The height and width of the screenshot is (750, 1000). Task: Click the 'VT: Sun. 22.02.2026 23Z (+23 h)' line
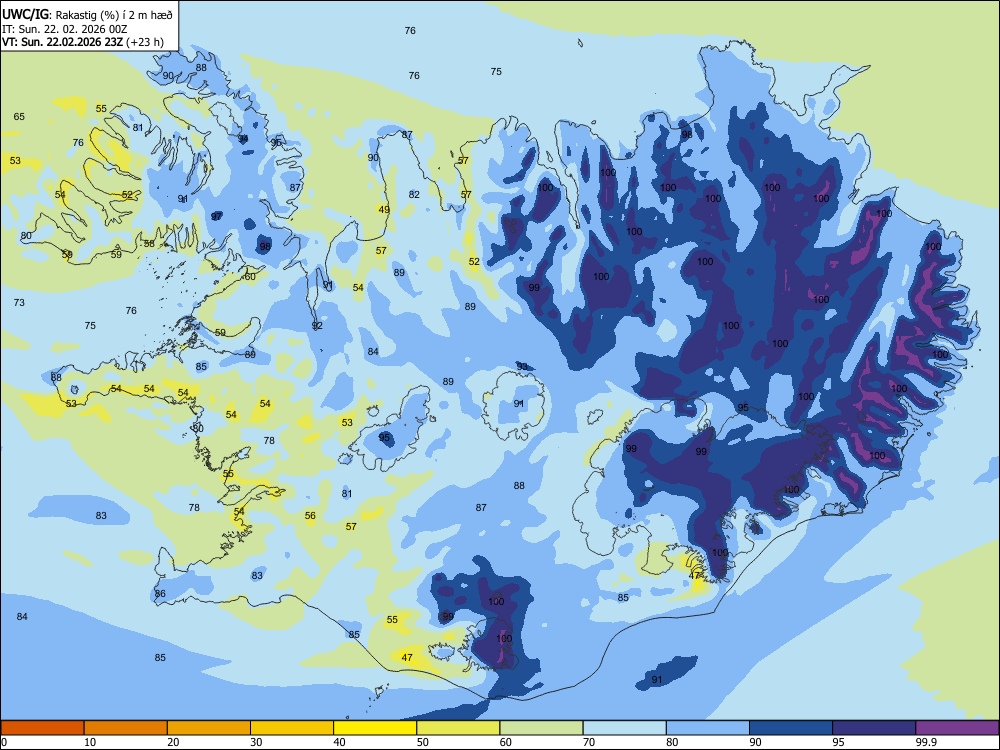[83, 42]
